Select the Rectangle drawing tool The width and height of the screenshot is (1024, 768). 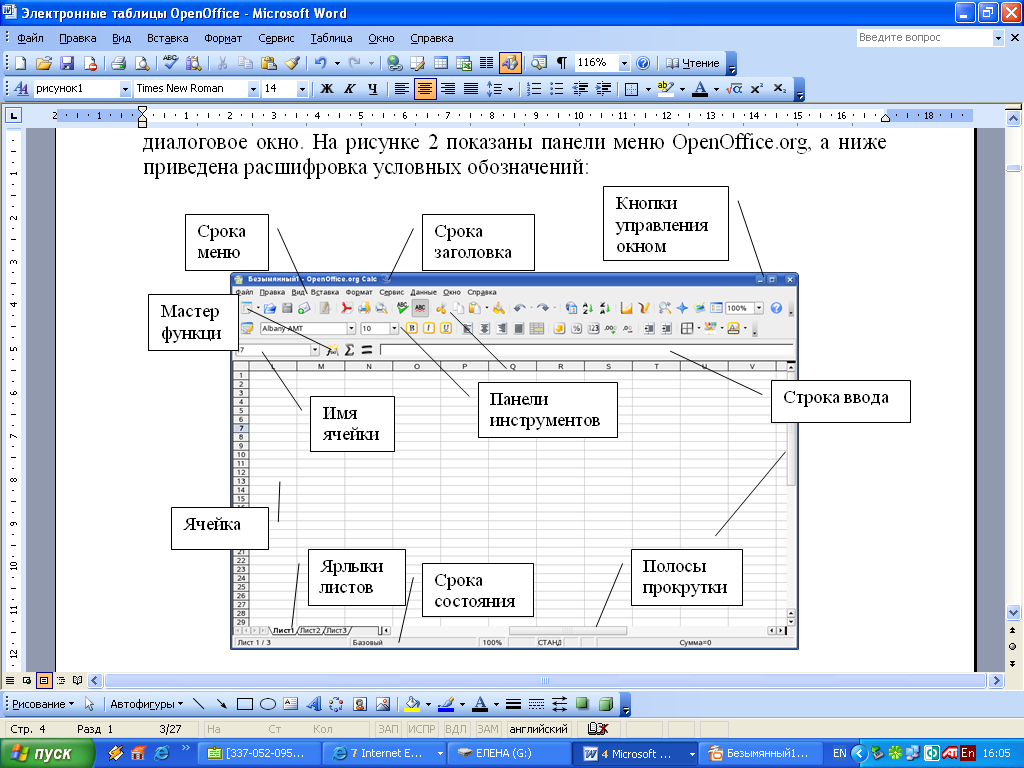(245, 704)
